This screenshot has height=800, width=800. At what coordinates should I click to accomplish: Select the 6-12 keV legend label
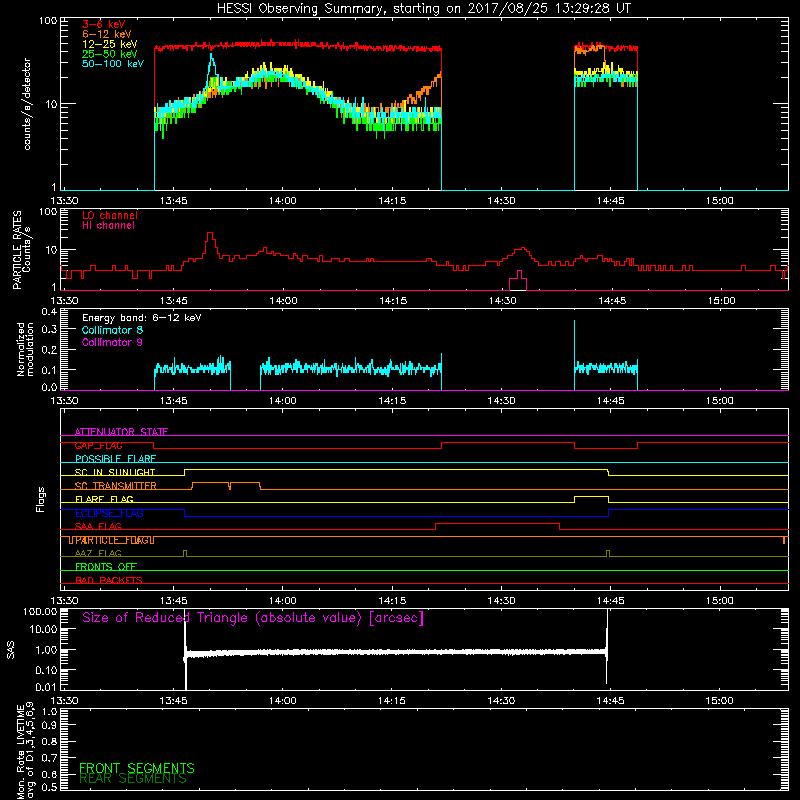pyautogui.click(x=107, y=34)
